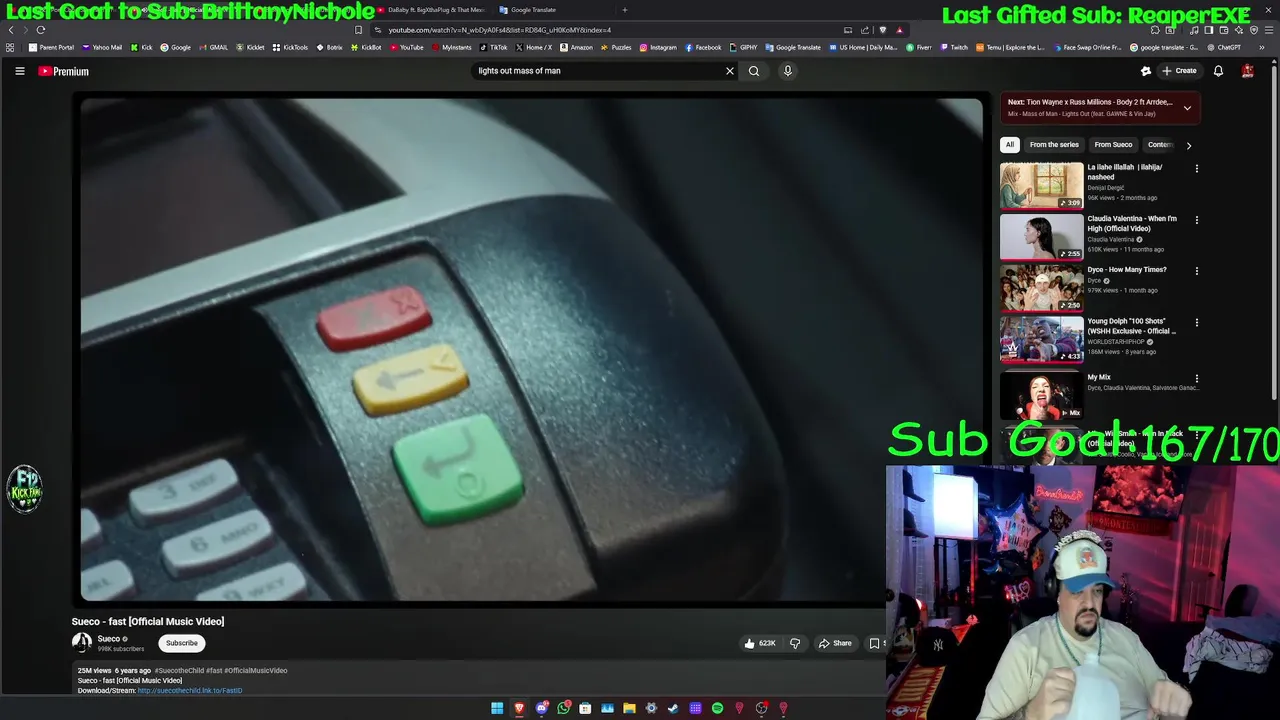
Task: Open WhatsApp from the taskbar
Action: pos(564,708)
